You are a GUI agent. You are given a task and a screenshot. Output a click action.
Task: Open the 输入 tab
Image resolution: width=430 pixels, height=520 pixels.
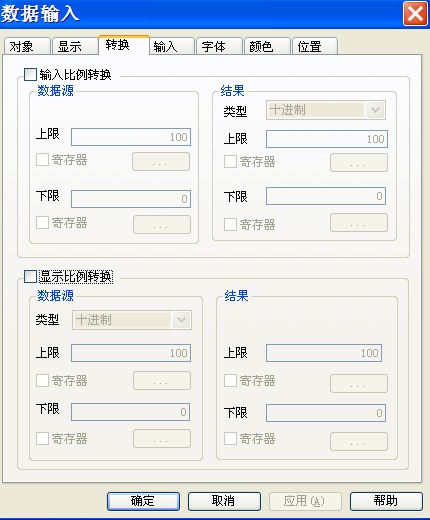click(172, 46)
